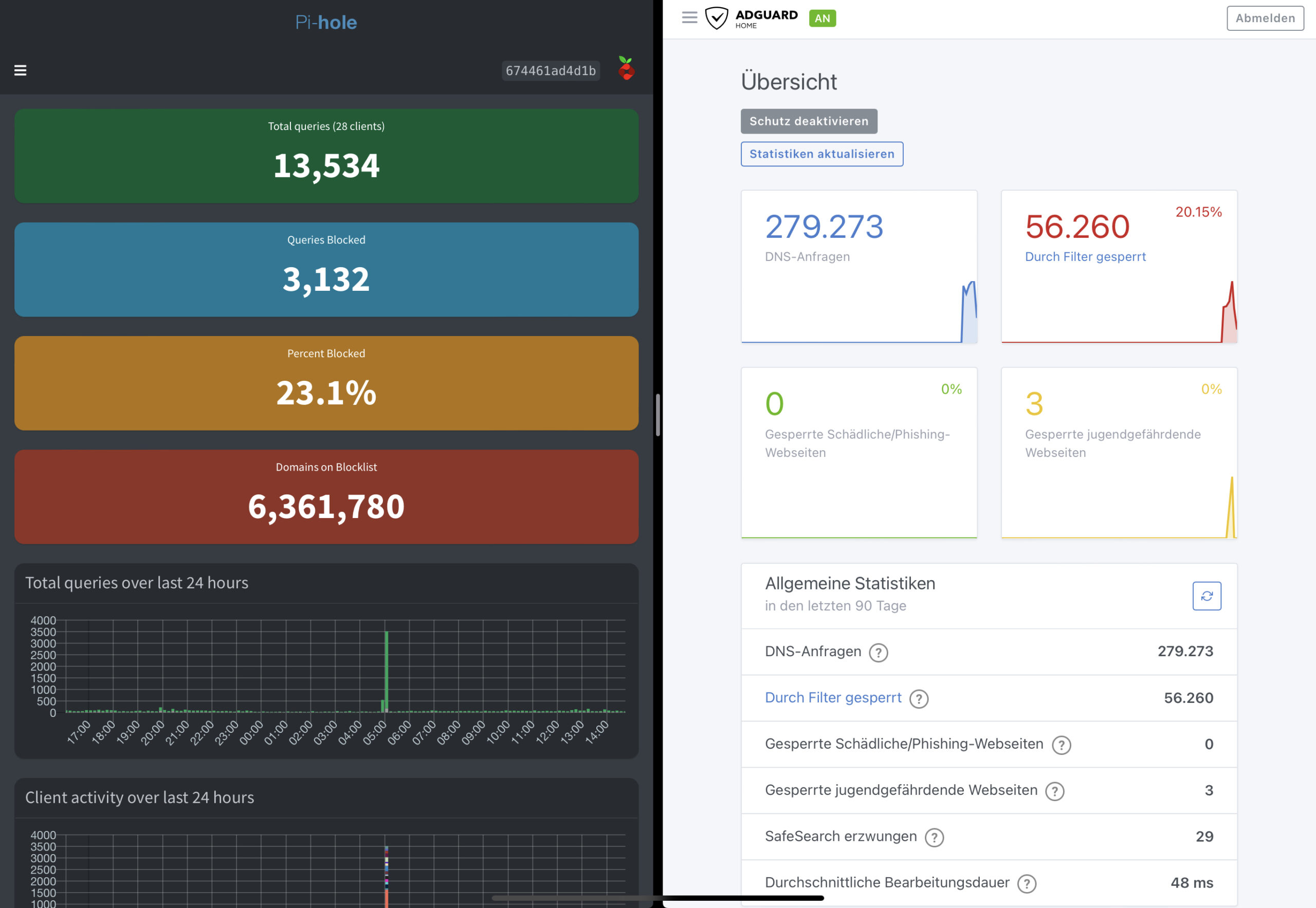Open Durch Filter gesperrt link in statistics table
Image resolution: width=1316 pixels, height=908 pixels.
coord(833,697)
